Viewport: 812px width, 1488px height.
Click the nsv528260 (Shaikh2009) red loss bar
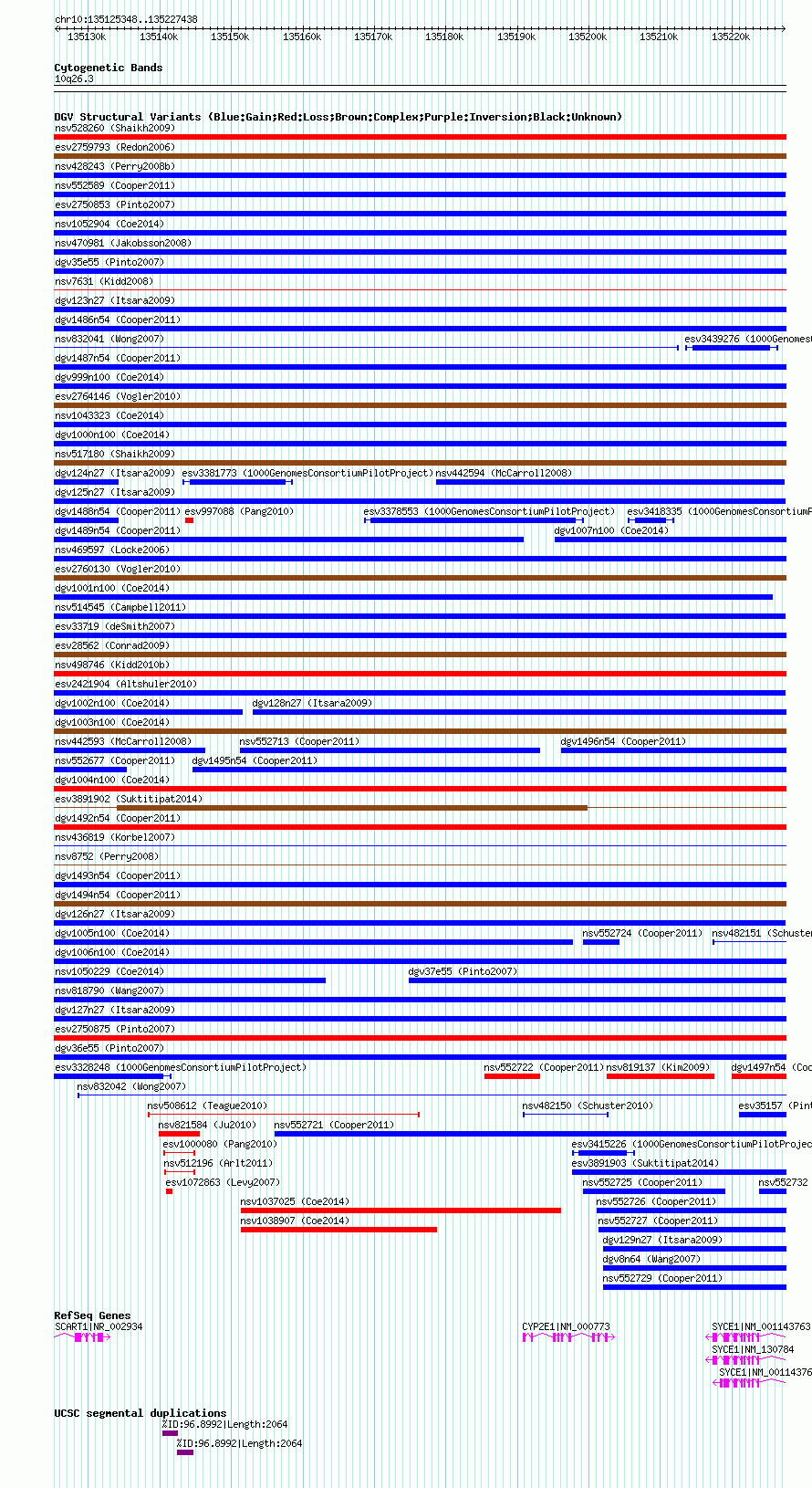[420, 137]
